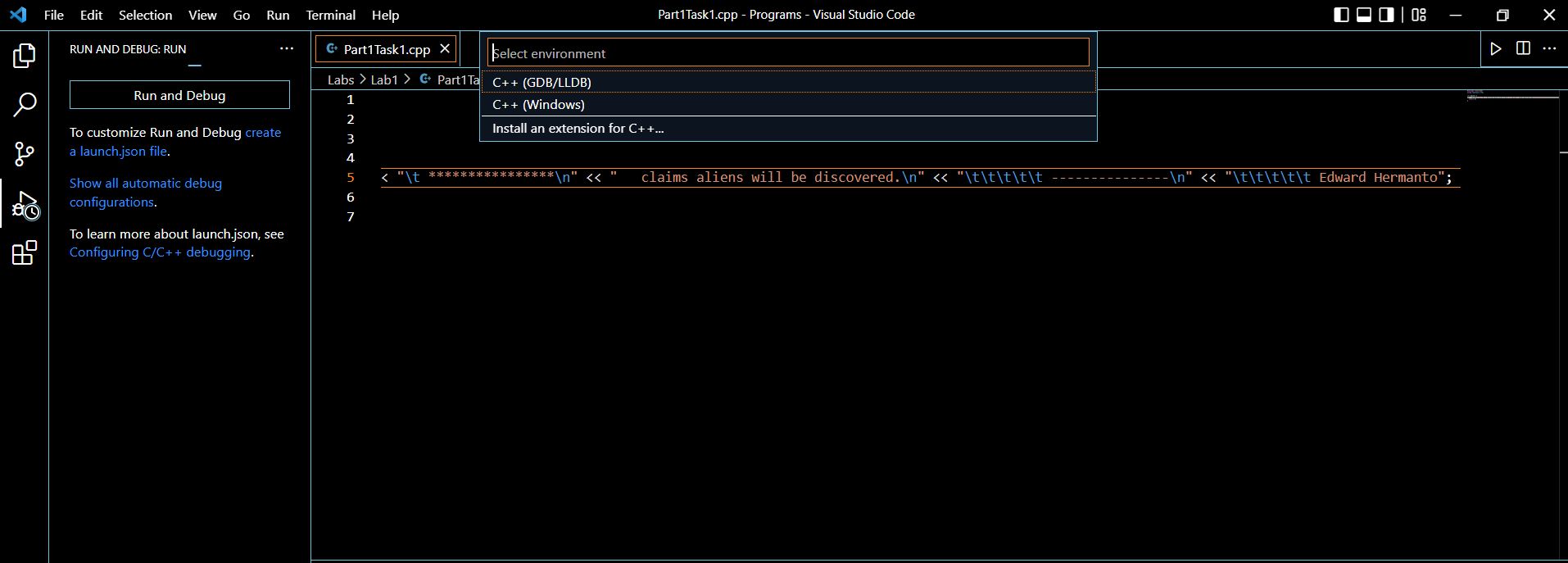The image size is (1568, 563).
Task: Open Configuring C/C++ debugging link
Action: [x=160, y=252]
